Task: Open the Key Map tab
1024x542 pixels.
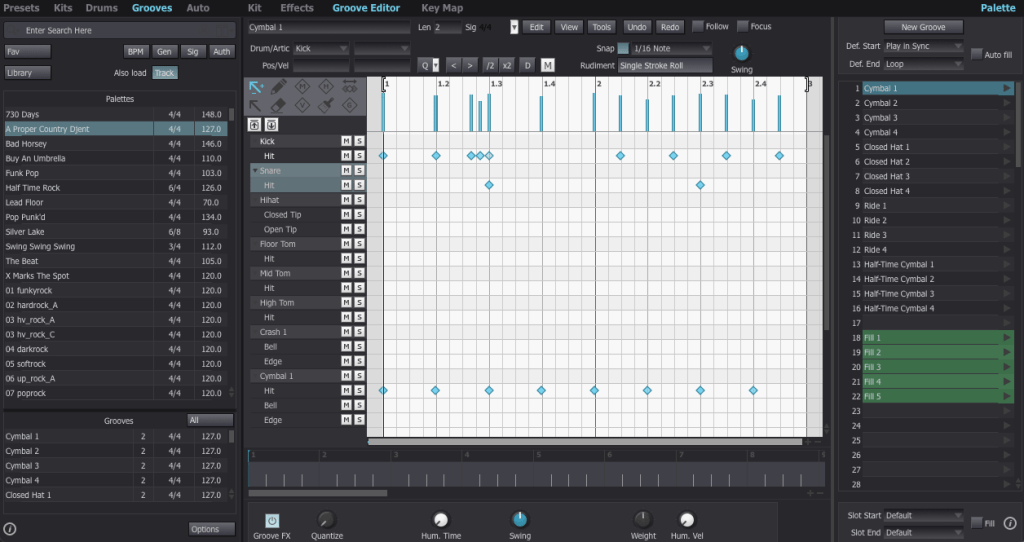Action: [442, 8]
